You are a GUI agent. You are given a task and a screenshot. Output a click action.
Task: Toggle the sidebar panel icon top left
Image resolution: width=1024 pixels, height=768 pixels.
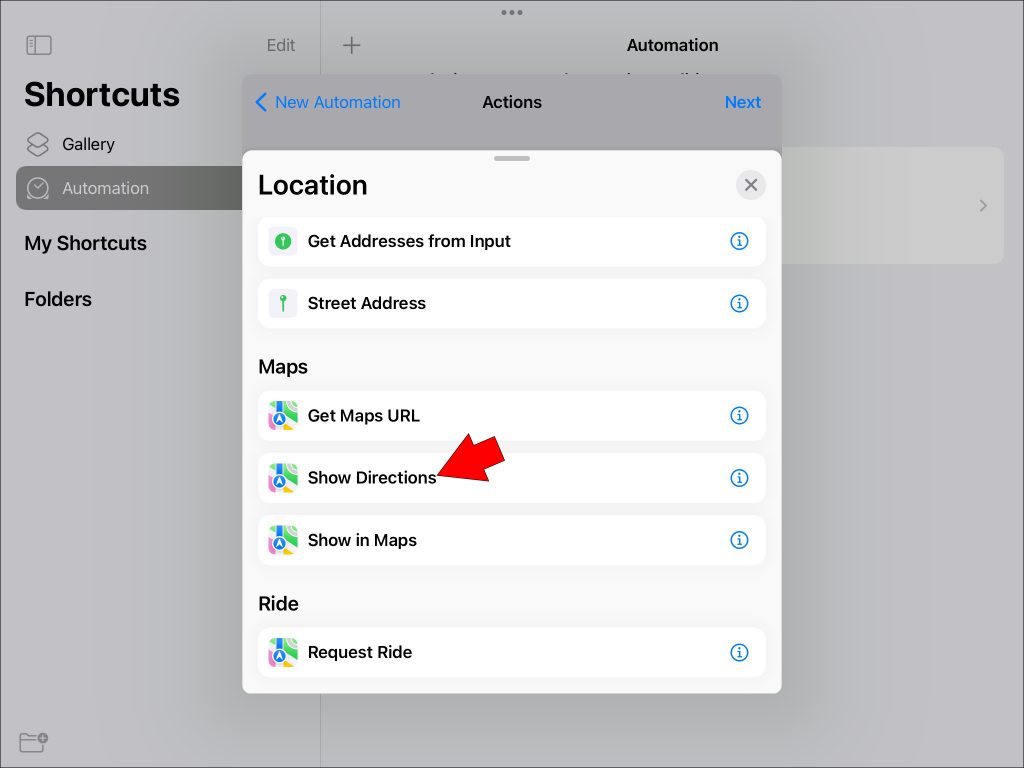point(38,44)
